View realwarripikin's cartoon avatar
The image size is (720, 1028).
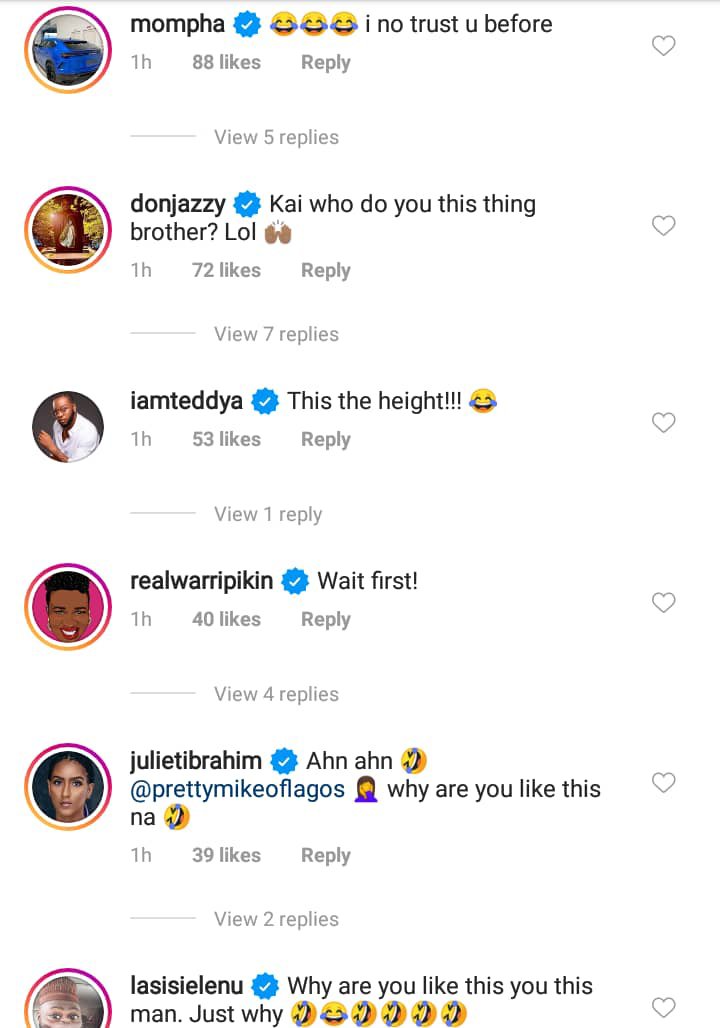(x=67, y=606)
